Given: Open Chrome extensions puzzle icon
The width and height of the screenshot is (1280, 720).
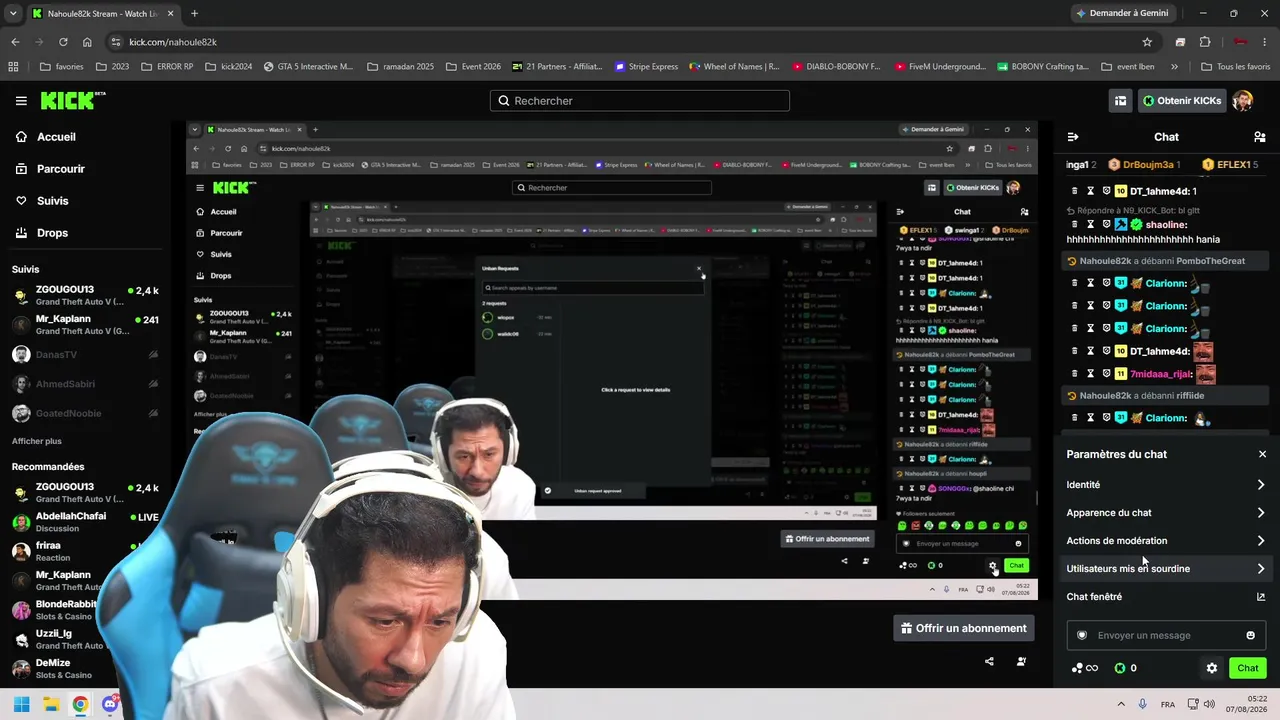Looking at the screenshot, I should (1205, 42).
